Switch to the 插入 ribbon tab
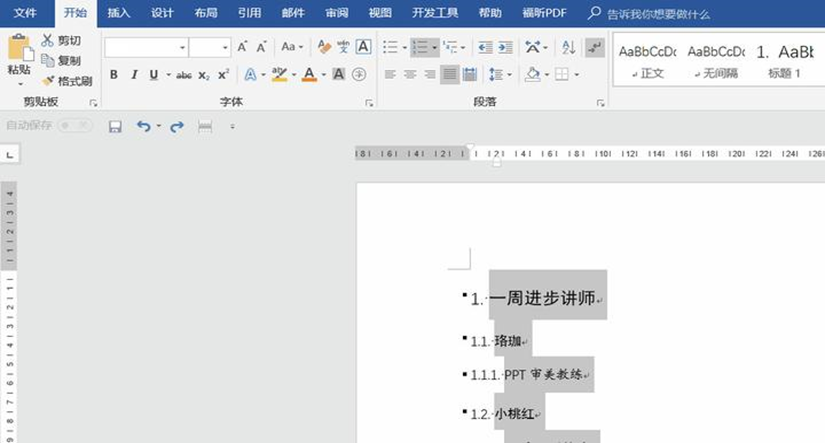This screenshot has height=443, width=825. (119, 13)
